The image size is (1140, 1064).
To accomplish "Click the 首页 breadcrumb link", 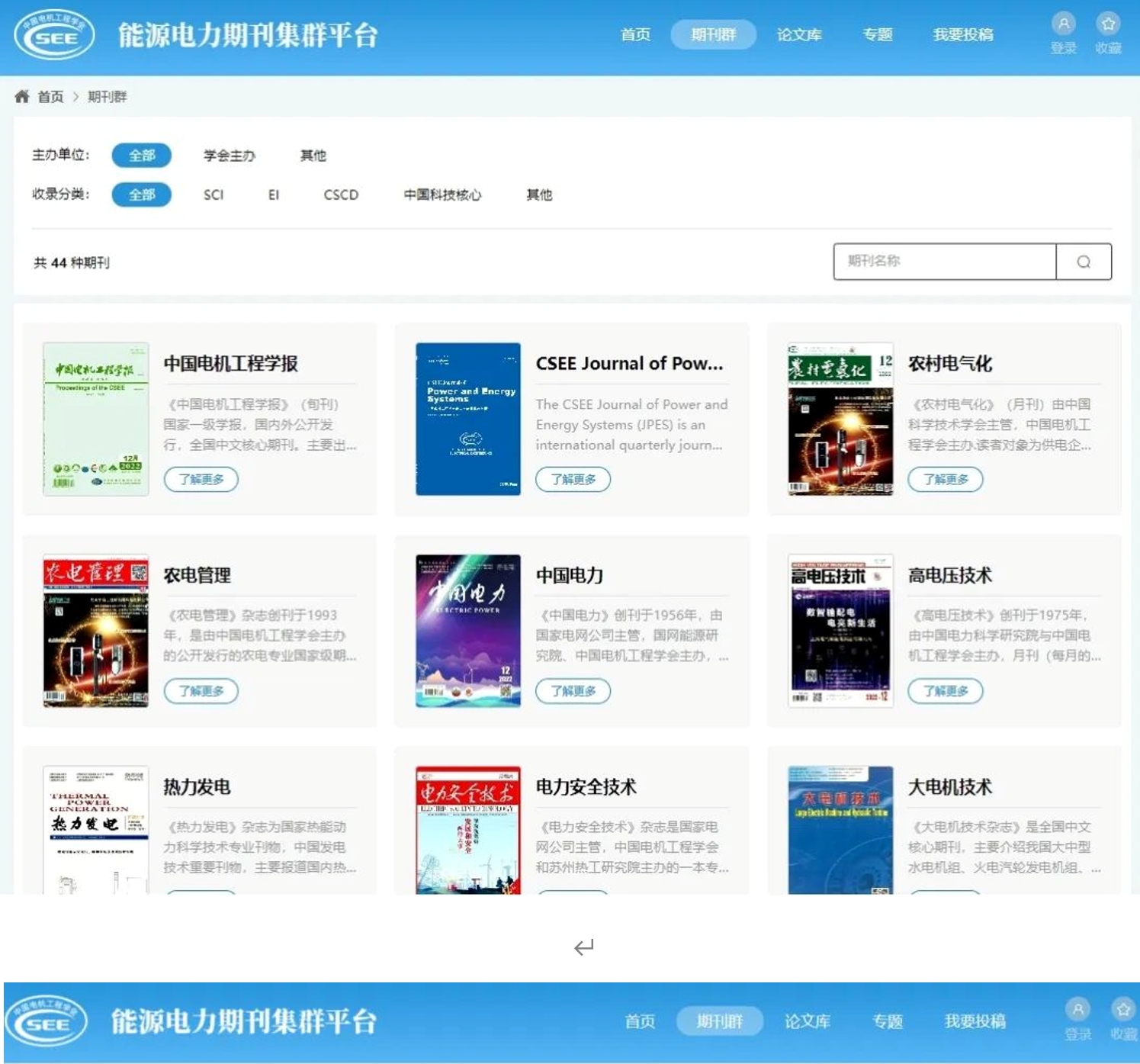I will [x=50, y=97].
